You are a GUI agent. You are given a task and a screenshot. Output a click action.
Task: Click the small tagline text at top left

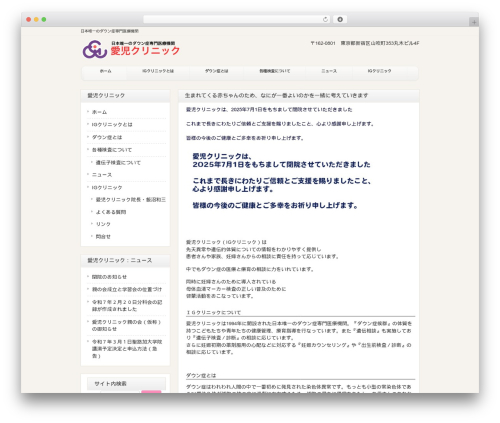(110, 31)
